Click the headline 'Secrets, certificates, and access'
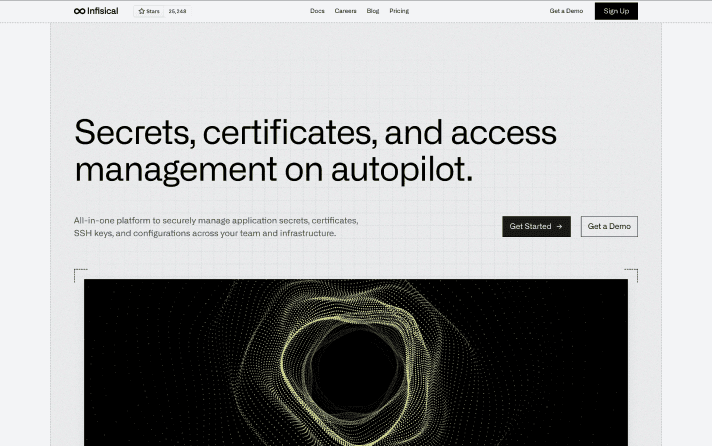Image resolution: width=712 pixels, height=446 pixels. tap(315, 133)
